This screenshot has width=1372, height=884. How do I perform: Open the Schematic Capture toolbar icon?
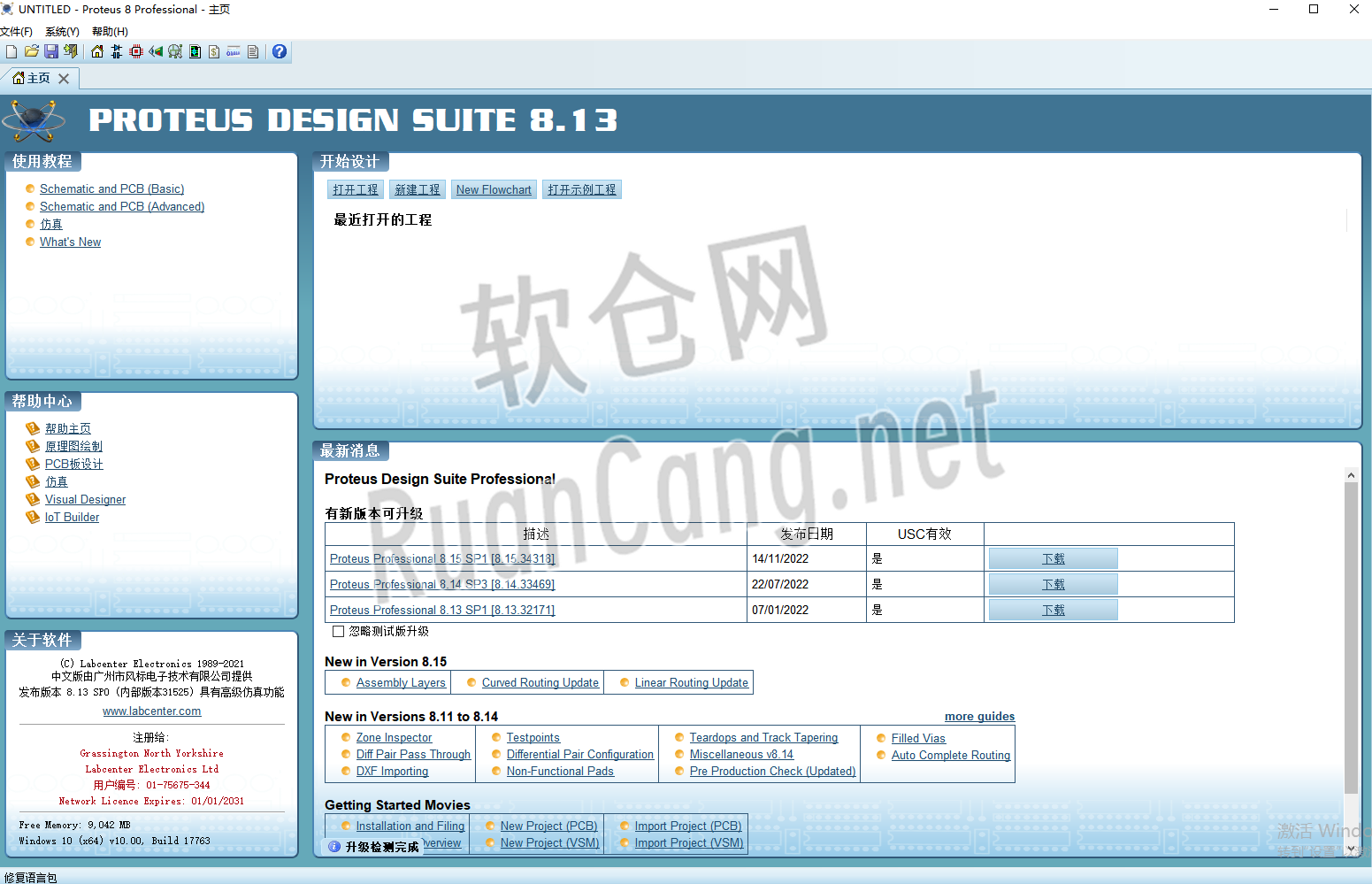point(117,51)
